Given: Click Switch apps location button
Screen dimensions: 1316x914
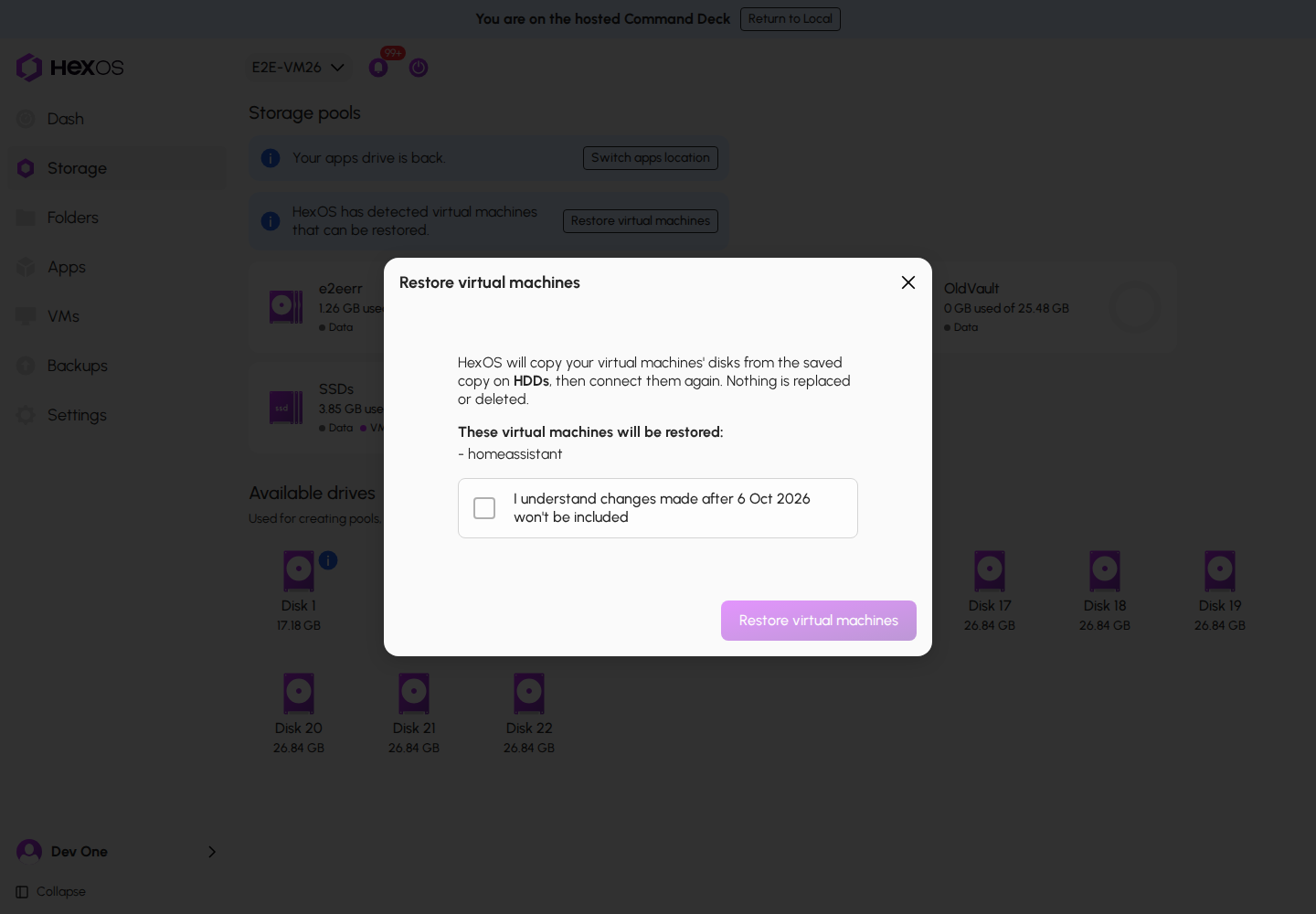Looking at the screenshot, I should click(x=651, y=158).
